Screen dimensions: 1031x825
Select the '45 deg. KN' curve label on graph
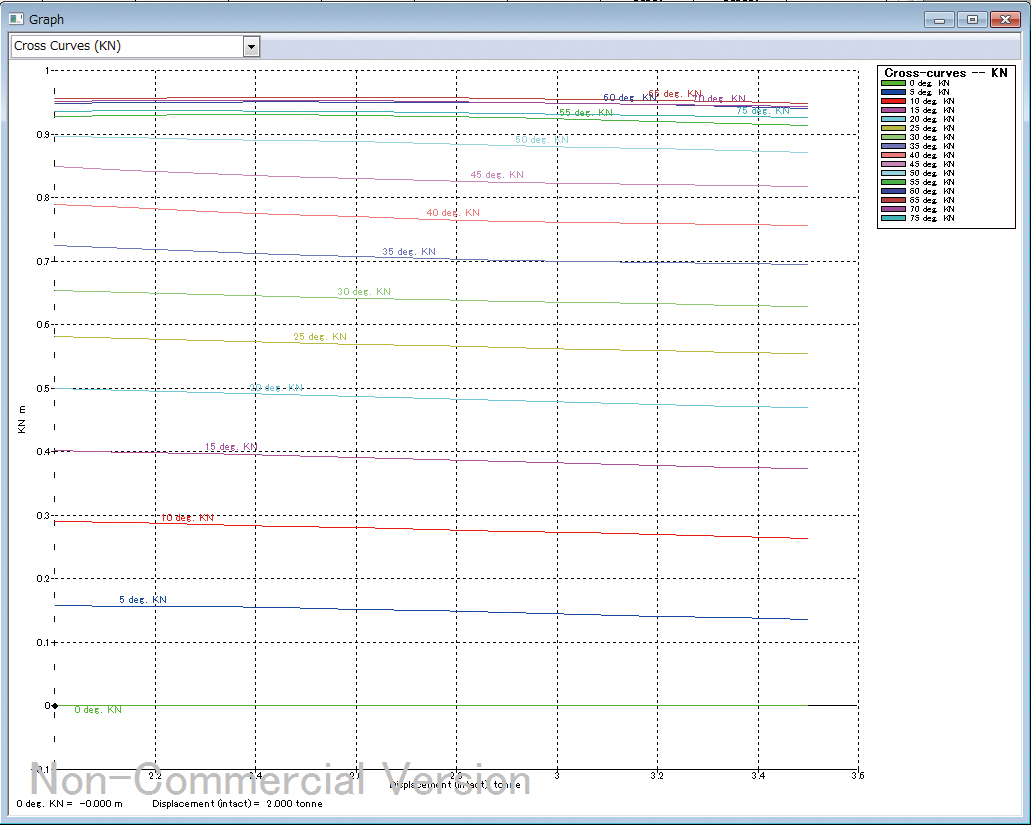tap(497, 175)
